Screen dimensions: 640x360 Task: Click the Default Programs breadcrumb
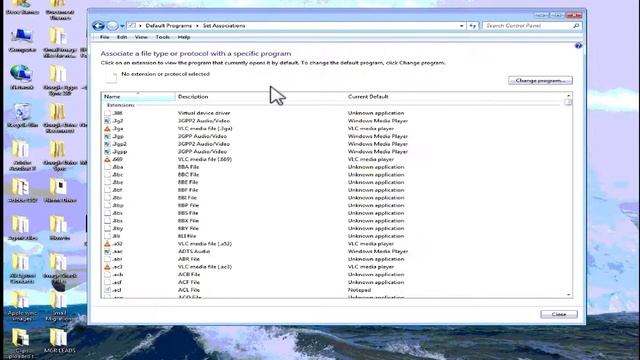tap(168, 26)
